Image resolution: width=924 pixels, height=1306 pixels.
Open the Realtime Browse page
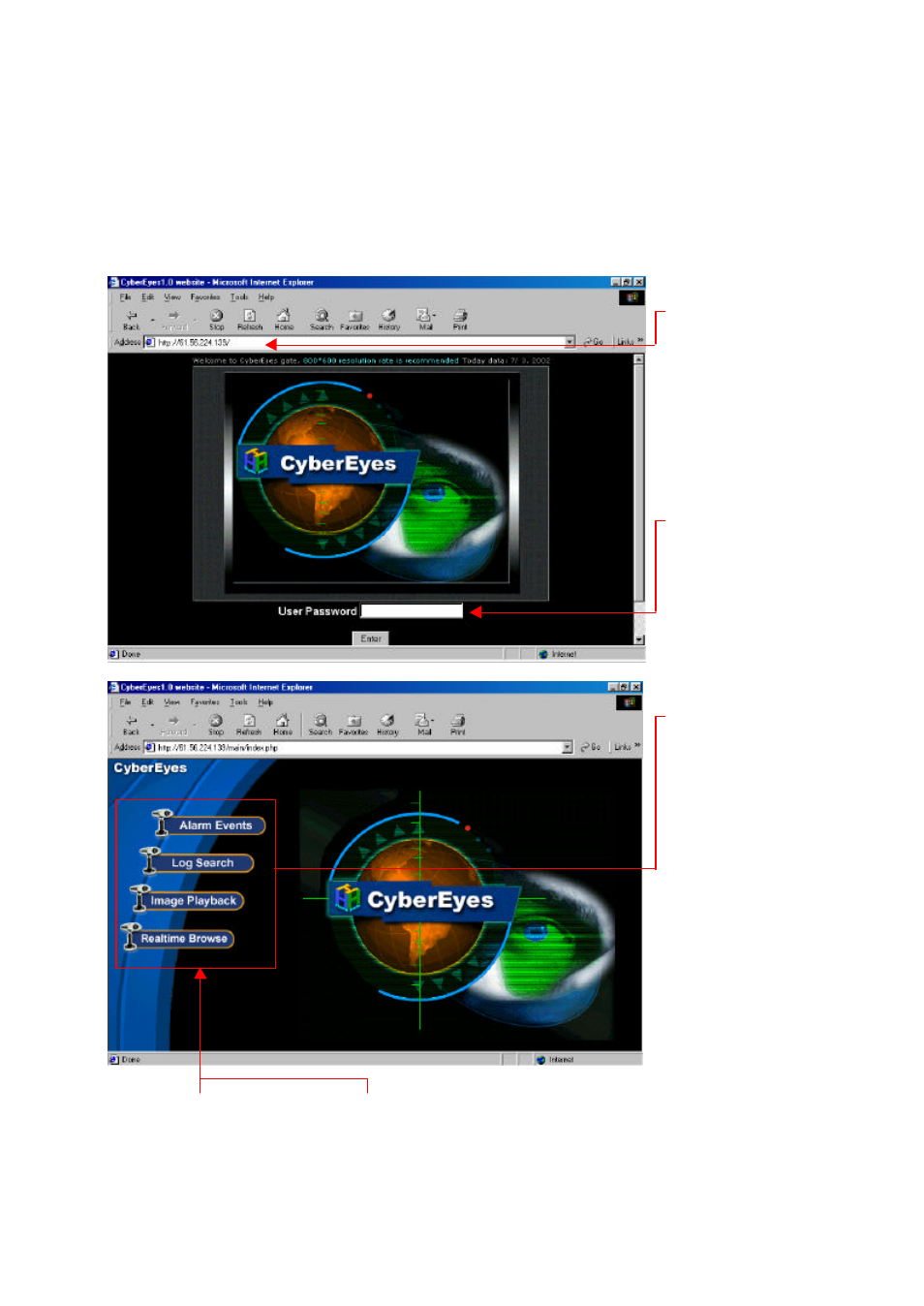pos(177,938)
